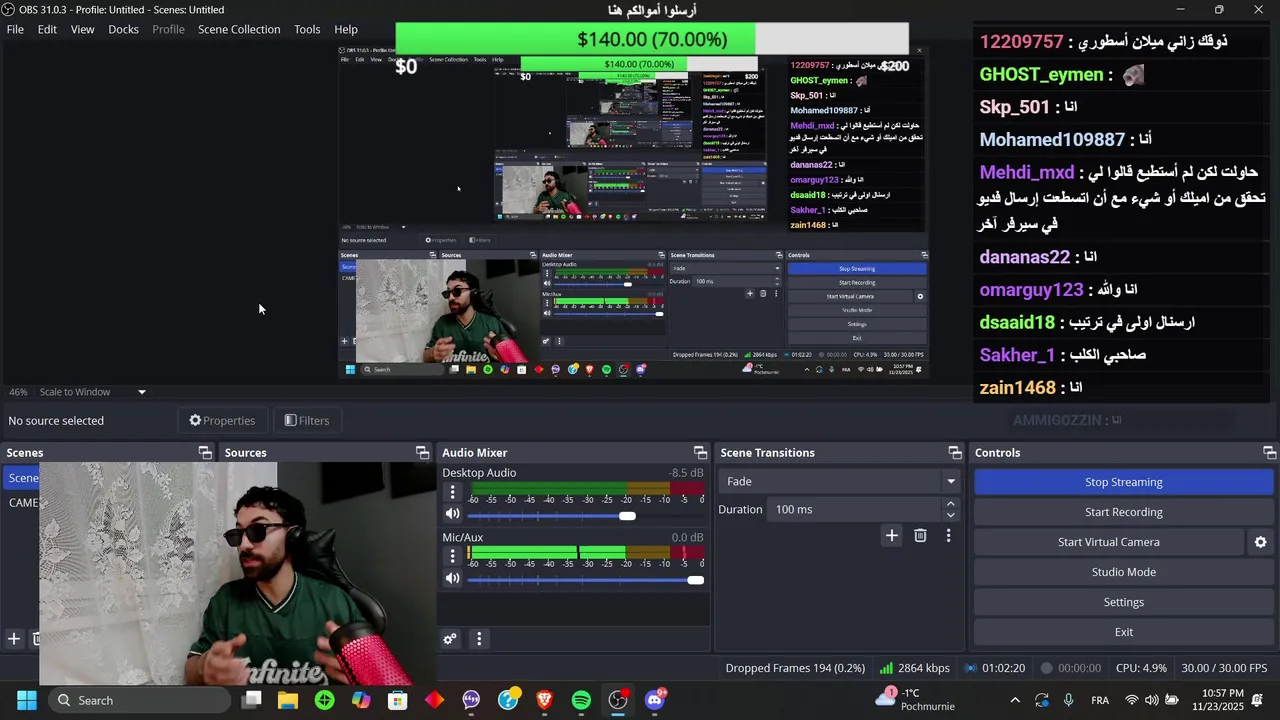Open Edit menu
This screenshot has height=720, width=1280.
(x=47, y=29)
